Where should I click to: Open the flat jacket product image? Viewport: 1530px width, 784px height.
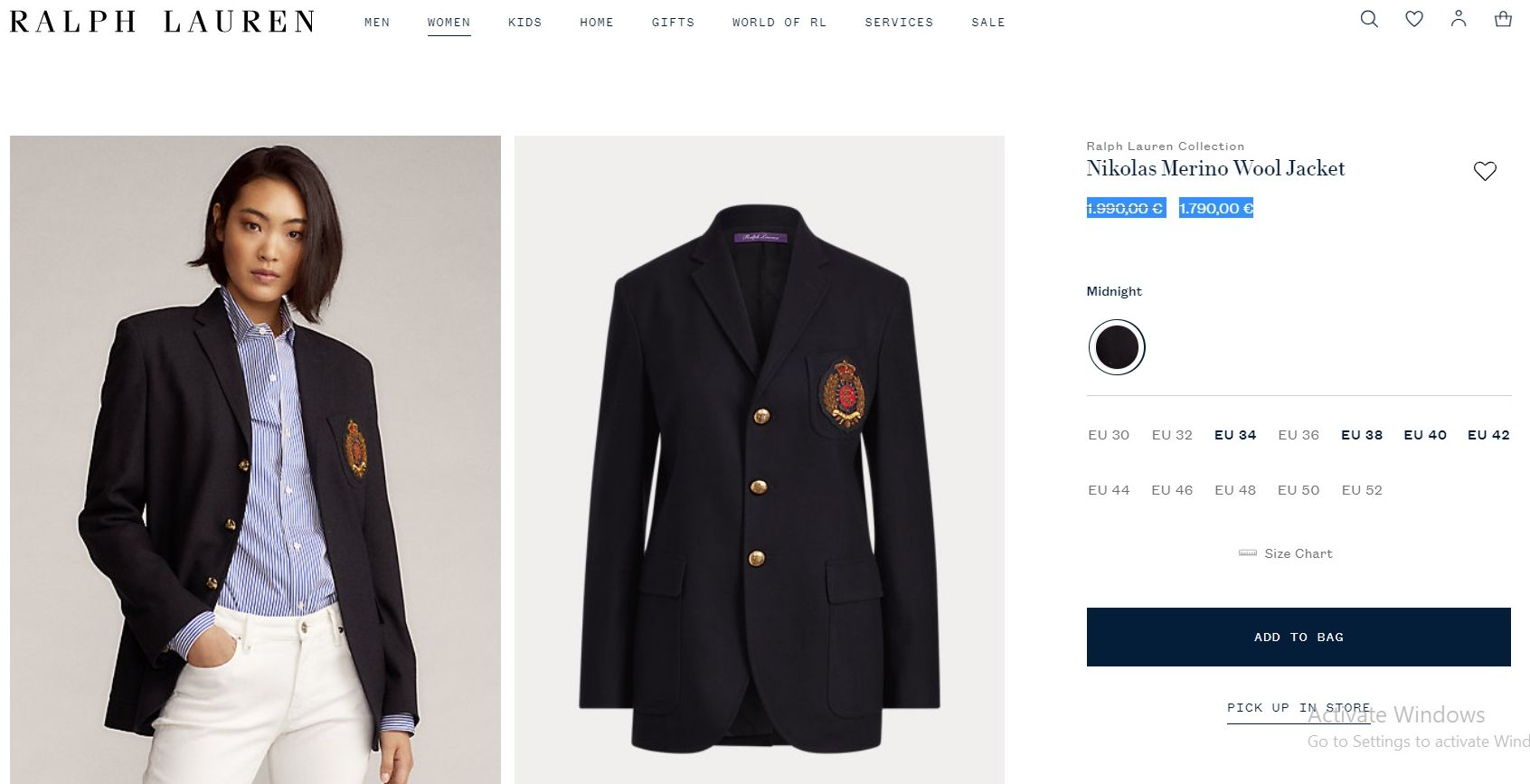click(760, 459)
